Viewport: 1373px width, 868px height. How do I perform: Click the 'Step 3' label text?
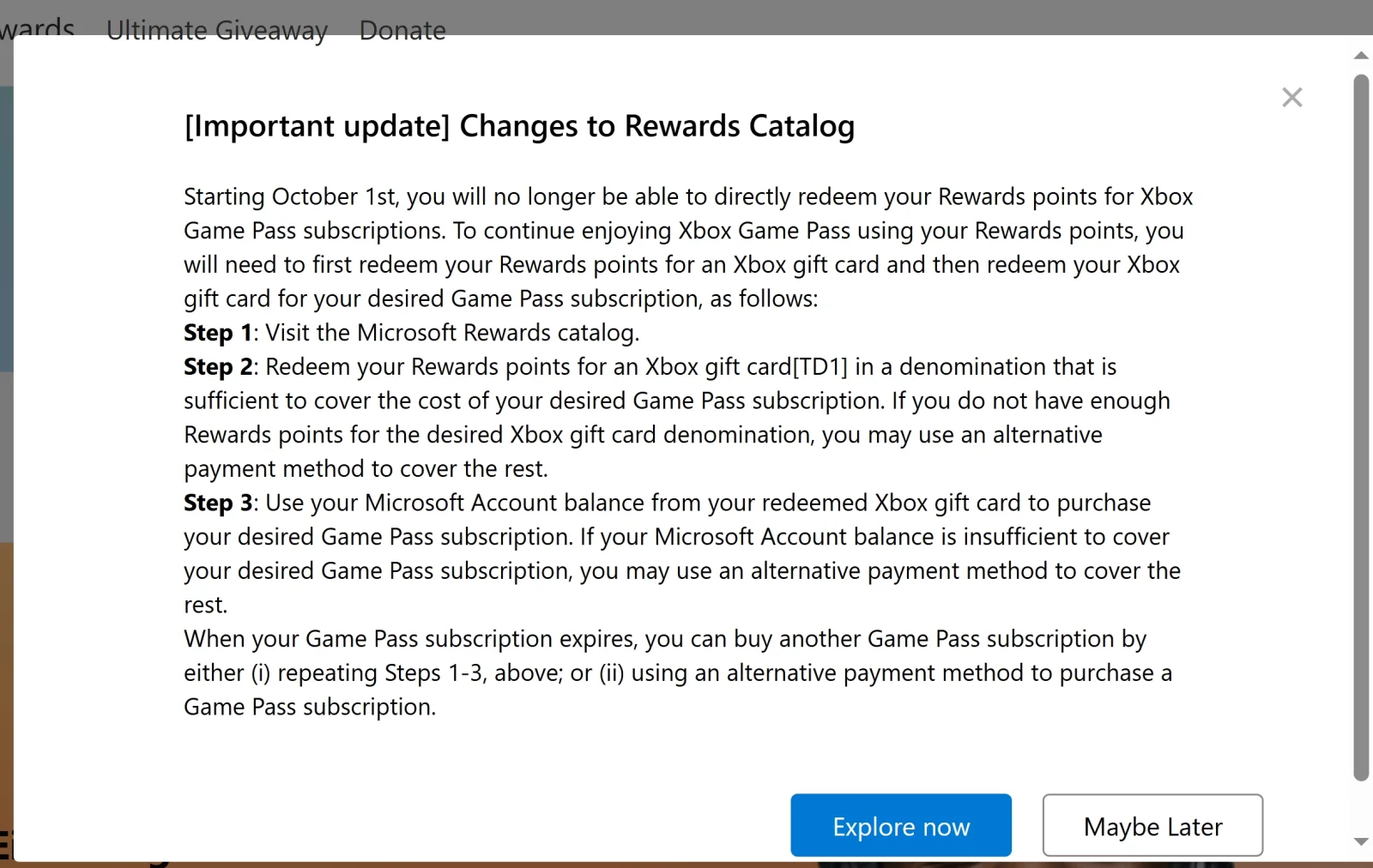tap(218, 503)
